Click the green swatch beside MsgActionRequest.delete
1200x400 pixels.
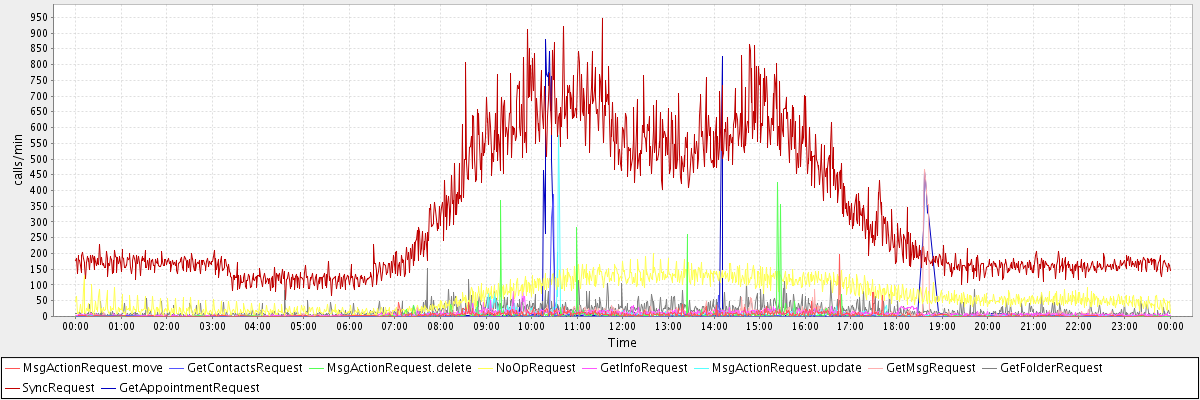pos(316,368)
